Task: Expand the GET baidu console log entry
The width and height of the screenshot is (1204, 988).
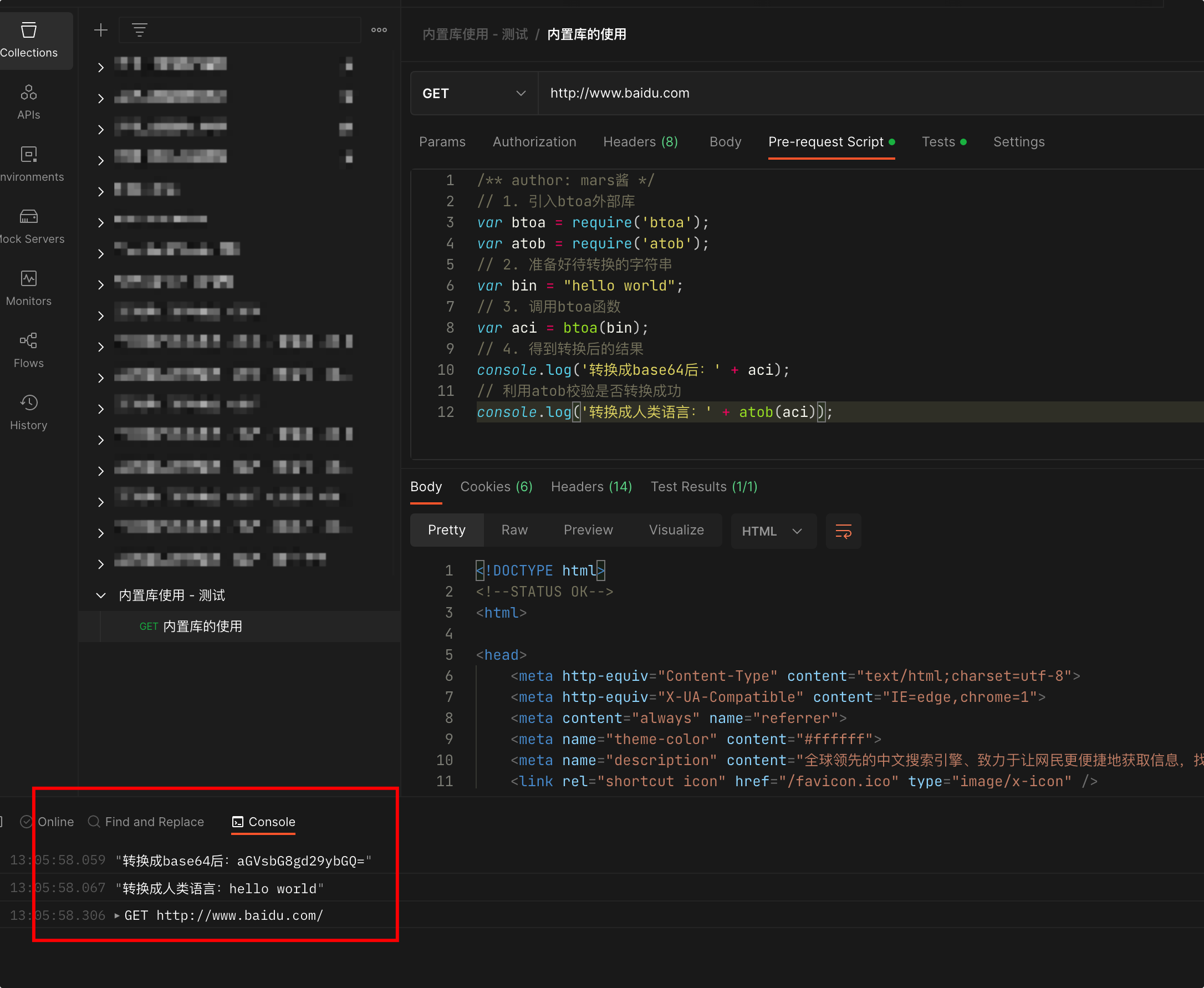Action: (116, 915)
